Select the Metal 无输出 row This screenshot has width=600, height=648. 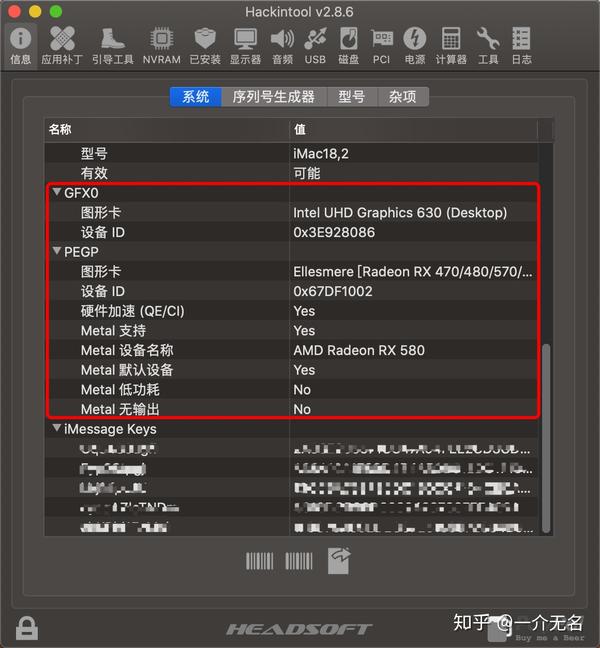291,409
